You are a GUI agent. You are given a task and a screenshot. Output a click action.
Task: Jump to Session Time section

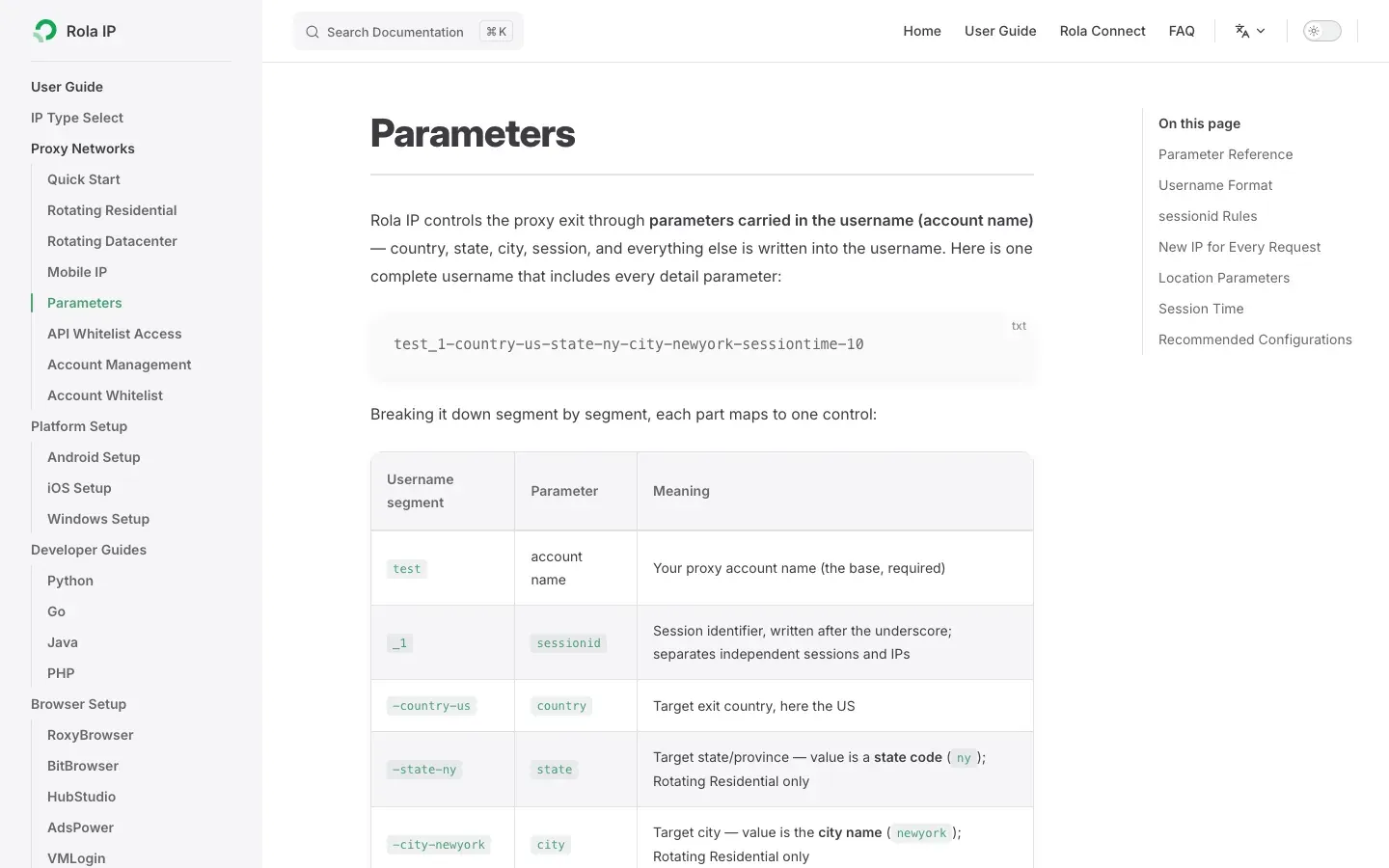point(1201,309)
